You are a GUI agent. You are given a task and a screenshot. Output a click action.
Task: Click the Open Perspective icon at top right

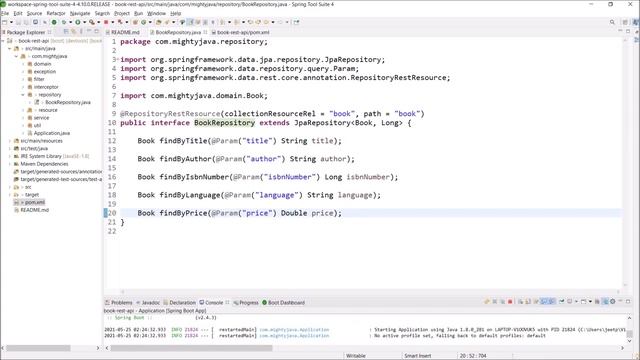tap(625, 22)
